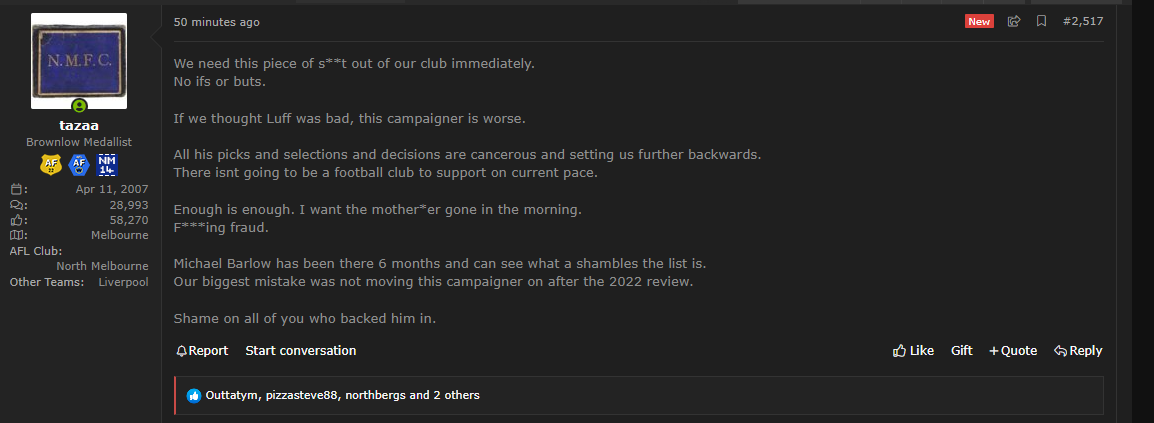Image resolution: width=1154 pixels, height=423 pixels.
Task: Click the '50 minutes ago' timestamp
Action: [x=216, y=22]
